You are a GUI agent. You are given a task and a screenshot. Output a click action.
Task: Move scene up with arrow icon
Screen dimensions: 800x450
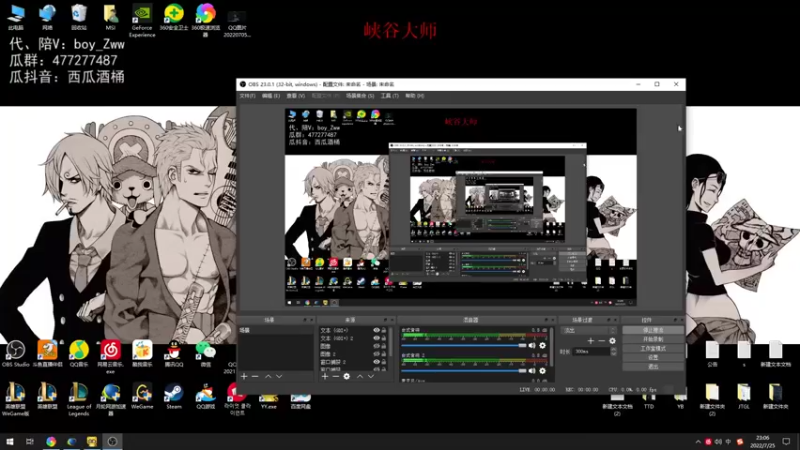coord(268,377)
